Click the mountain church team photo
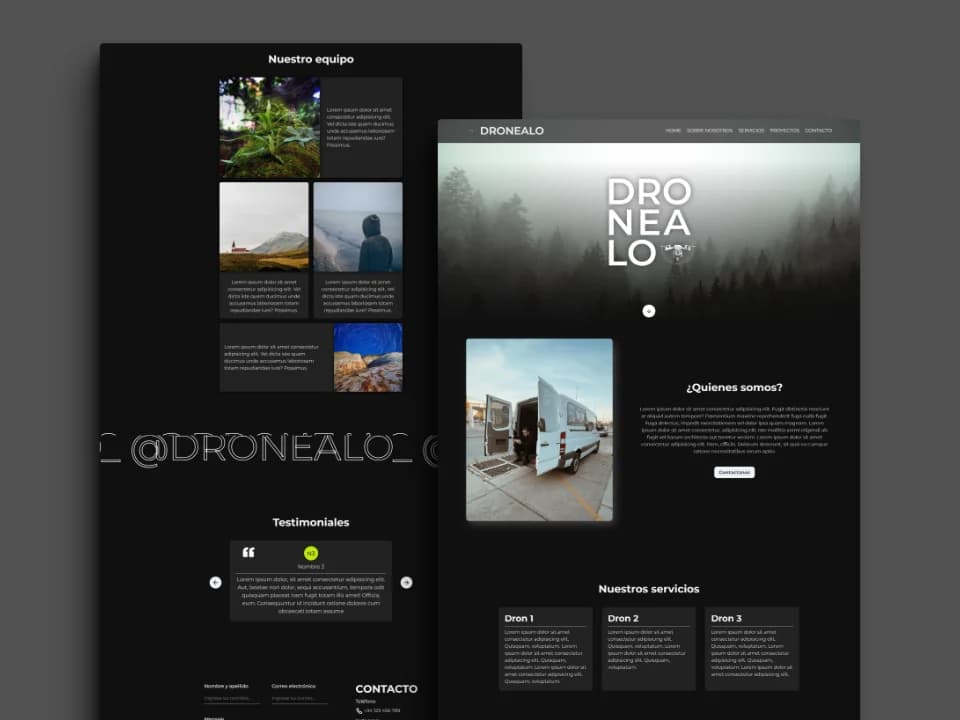This screenshot has height=720, width=960. point(264,227)
